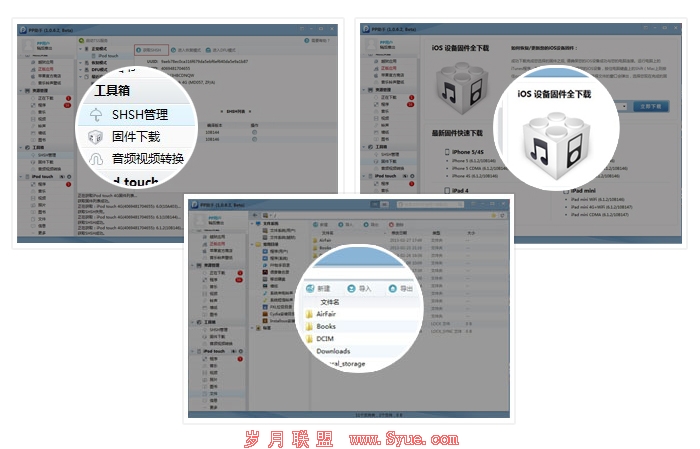Collapse the DFU模式 node in SHSH window tree
The image size is (700, 449).
point(81,70)
